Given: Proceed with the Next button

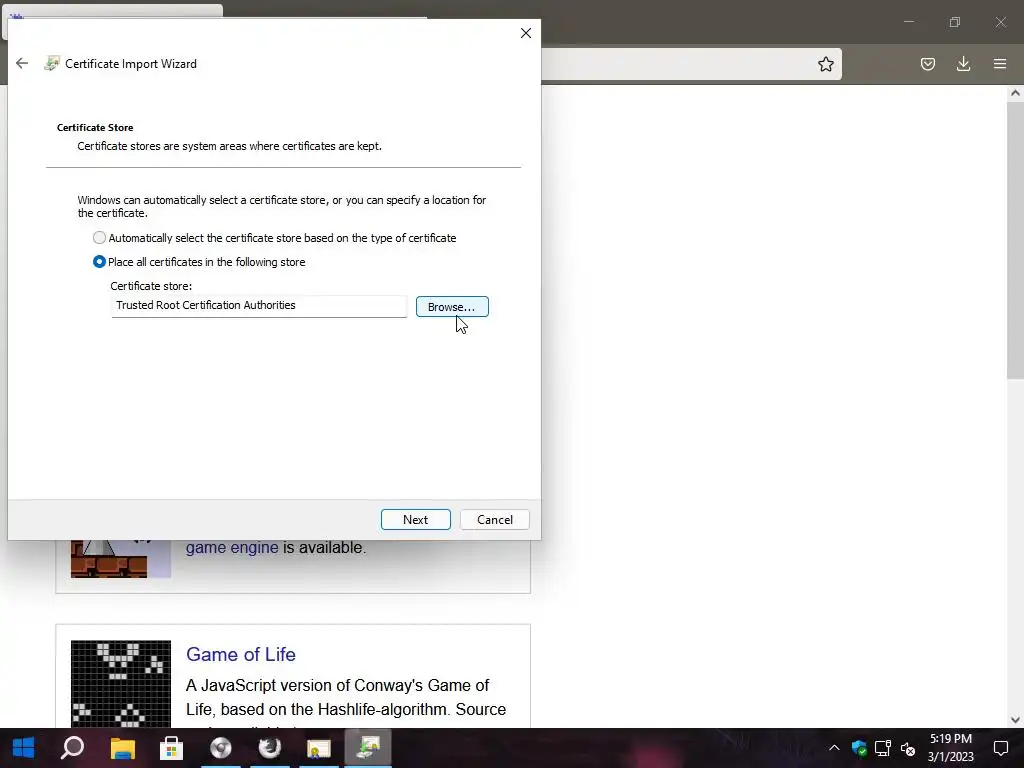Looking at the screenshot, I should pyautogui.click(x=415, y=520).
